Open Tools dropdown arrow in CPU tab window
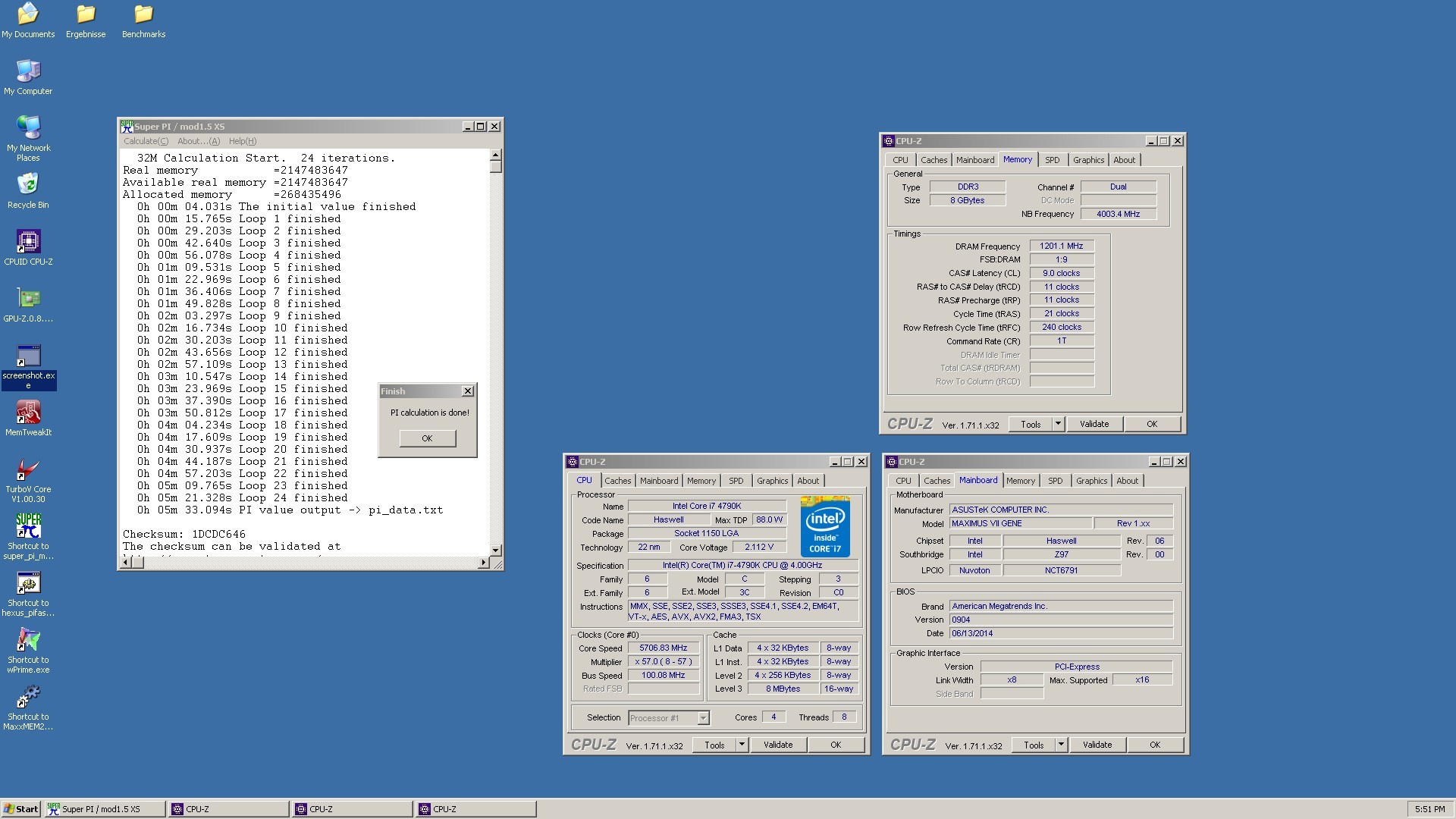This screenshot has height=819, width=1456. pos(742,745)
